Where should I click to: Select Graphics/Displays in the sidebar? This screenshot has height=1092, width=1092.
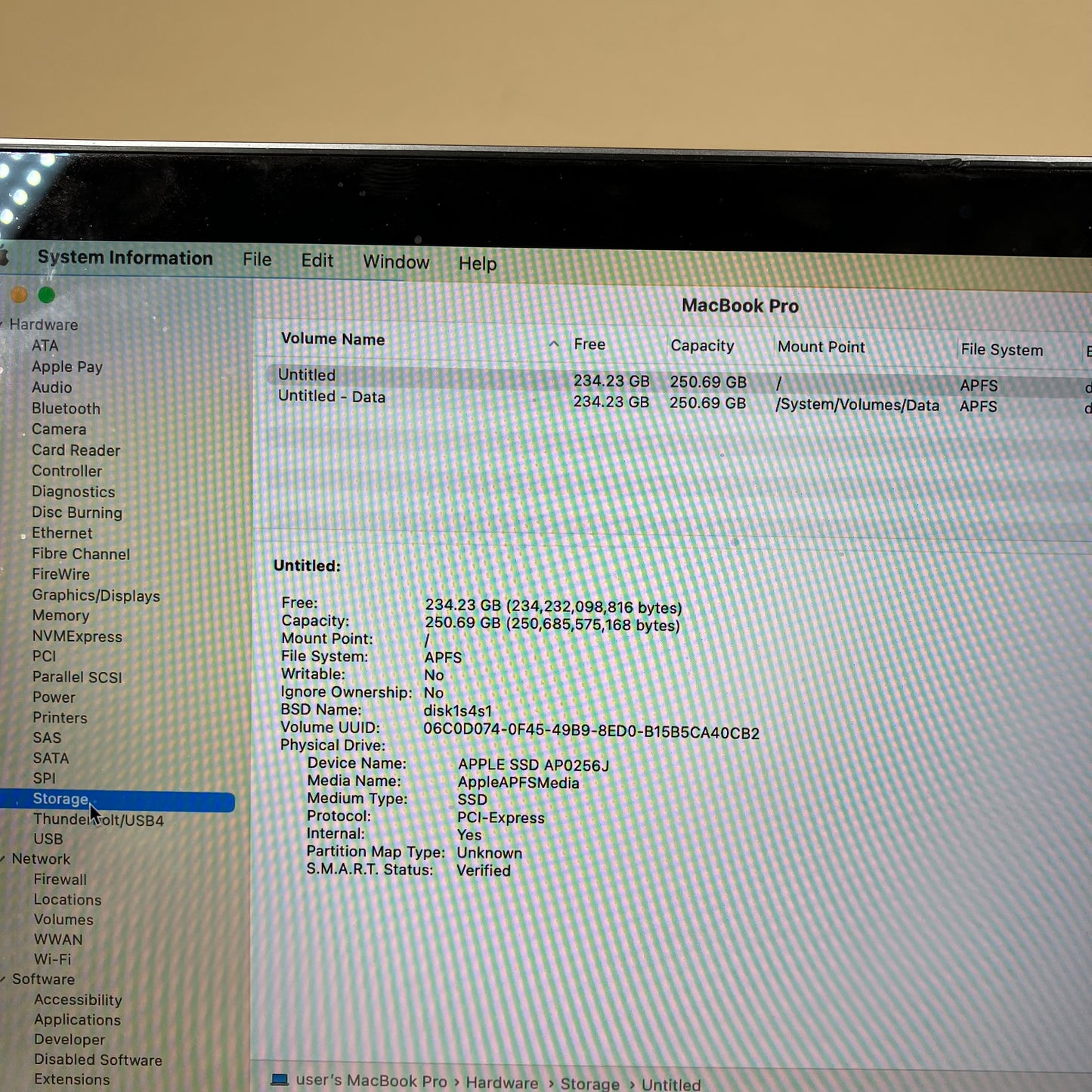tap(96, 595)
